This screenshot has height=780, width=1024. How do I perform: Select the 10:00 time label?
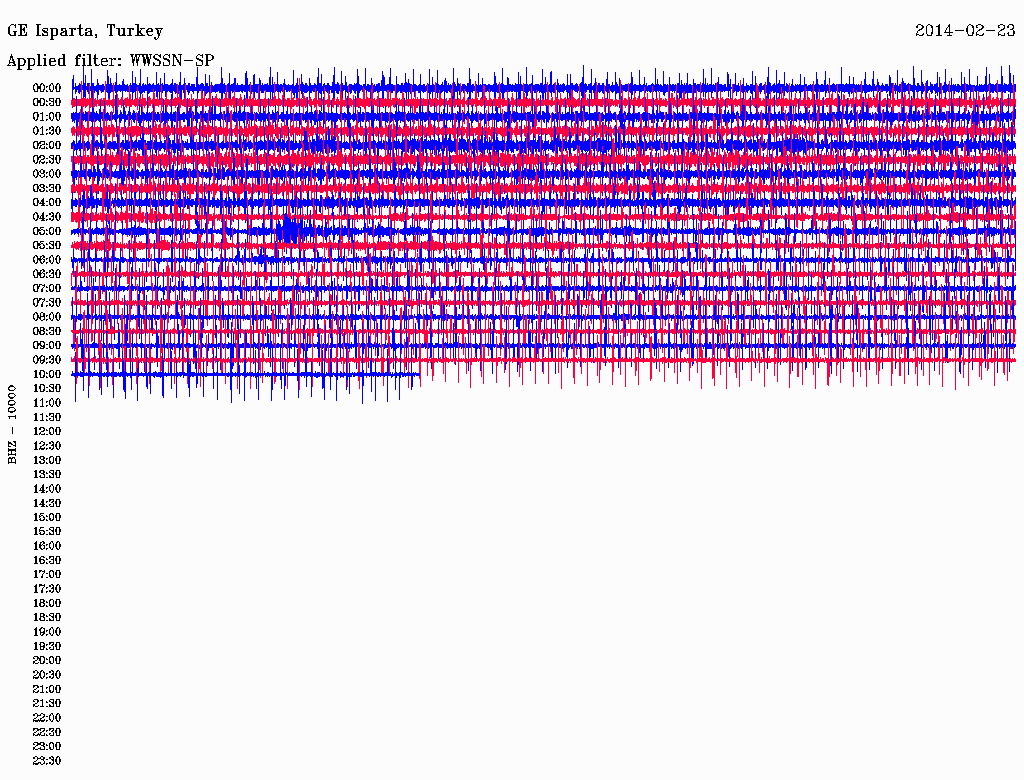[47, 374]
